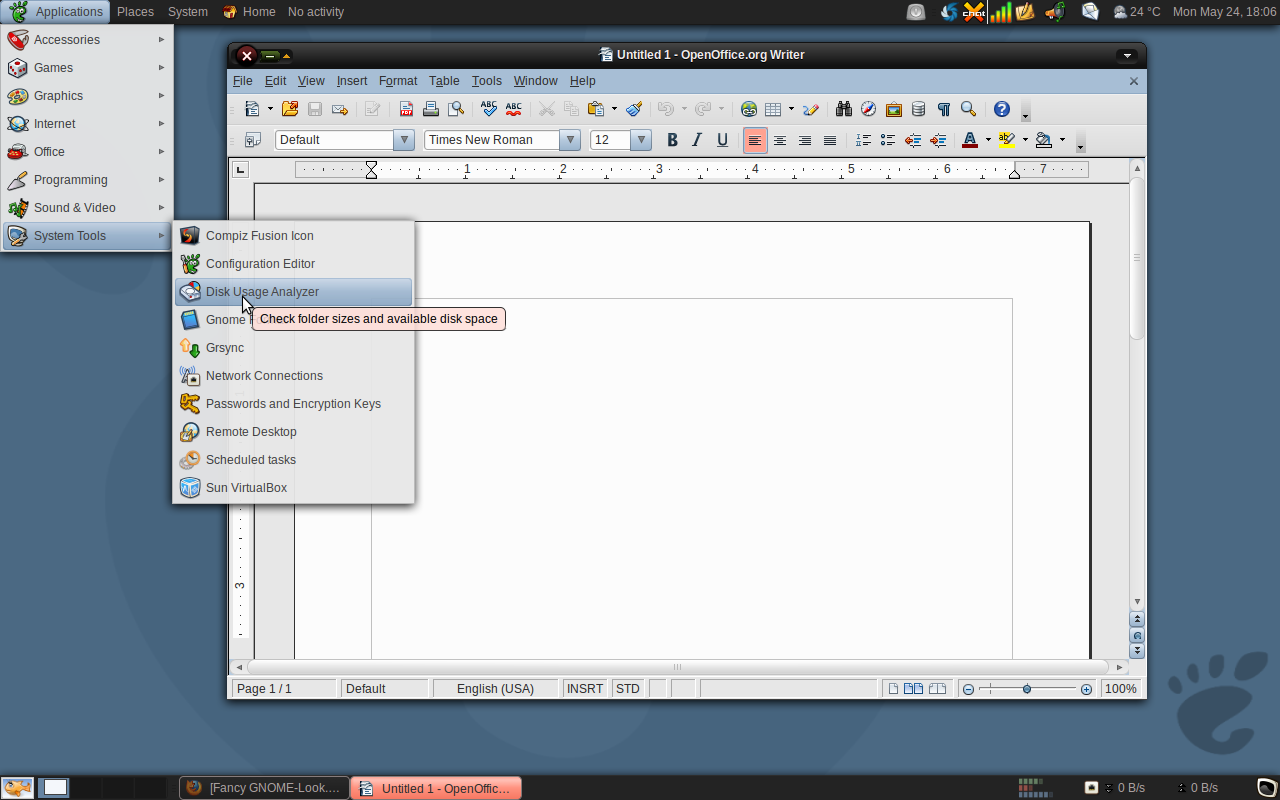Open the New document icon in Writer
This screenshot has height=800, width=1280.
(253, 109)
